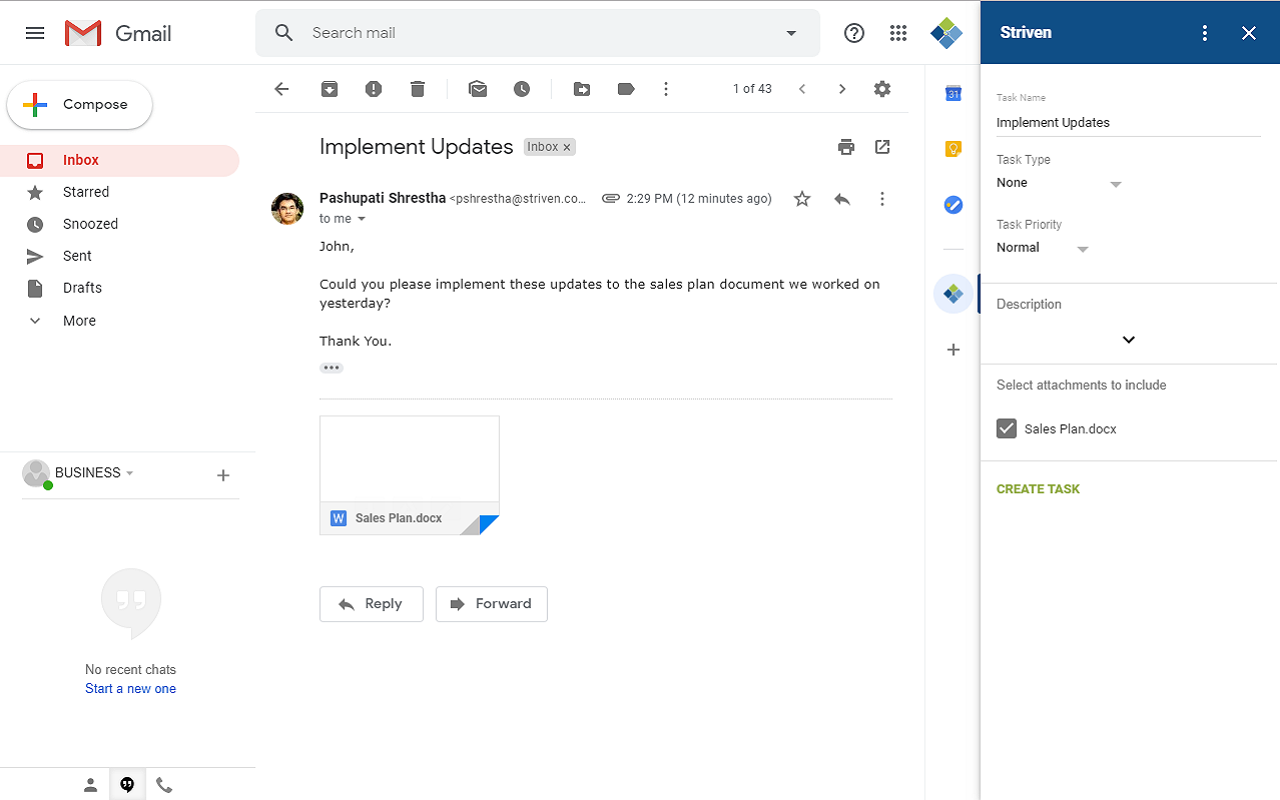Screen dimensions: 1280x800
Task: Uncheck the Sales Plan.docx checkbox
Action: click(1006, 429)
